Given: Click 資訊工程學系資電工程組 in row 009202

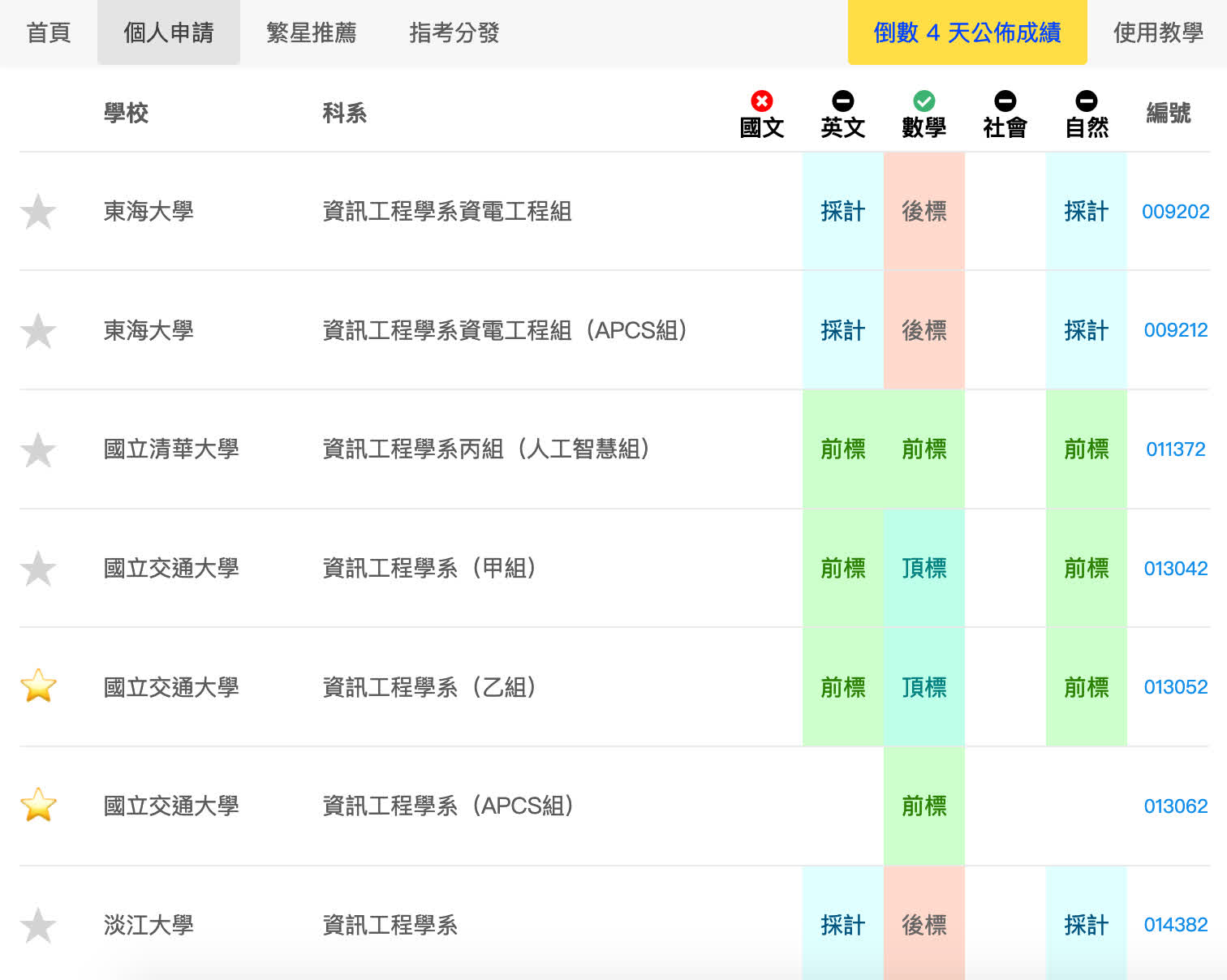Looking at the screenshot, I should (447, 212).
